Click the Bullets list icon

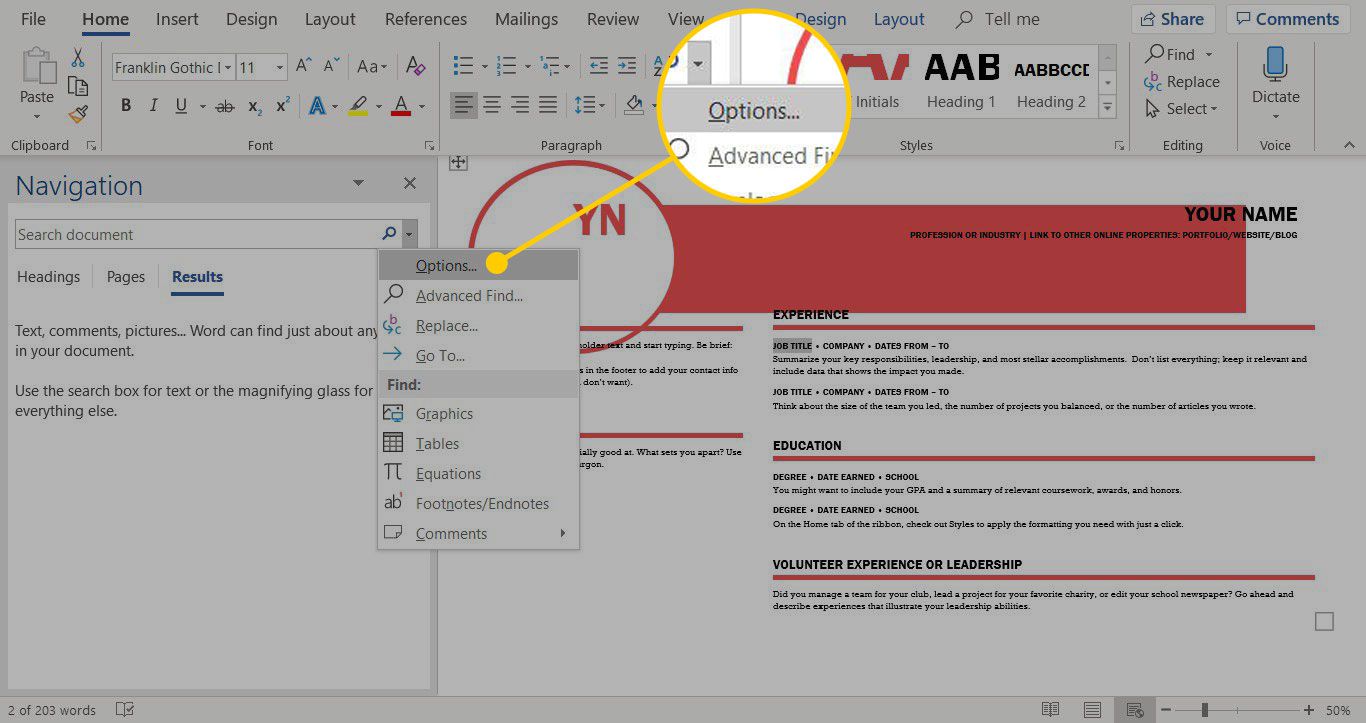(x=462, y=67)
